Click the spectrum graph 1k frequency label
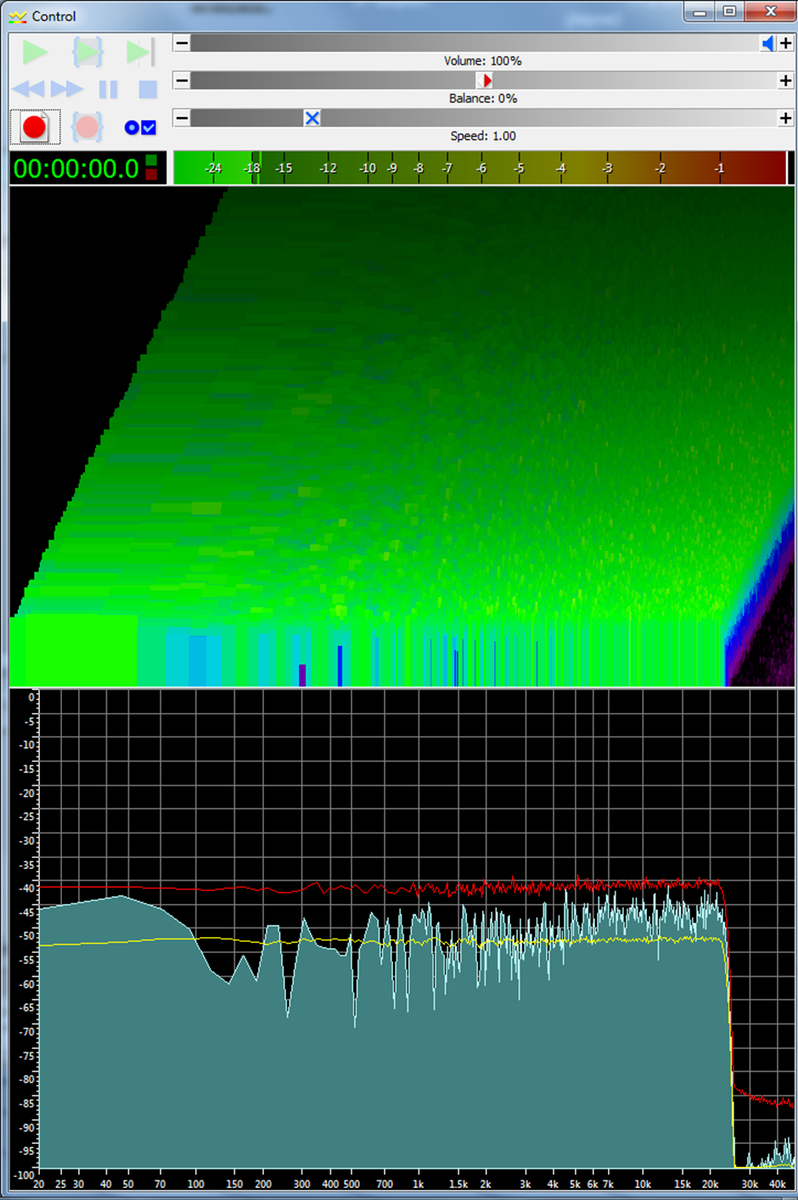 [417, 1182]
